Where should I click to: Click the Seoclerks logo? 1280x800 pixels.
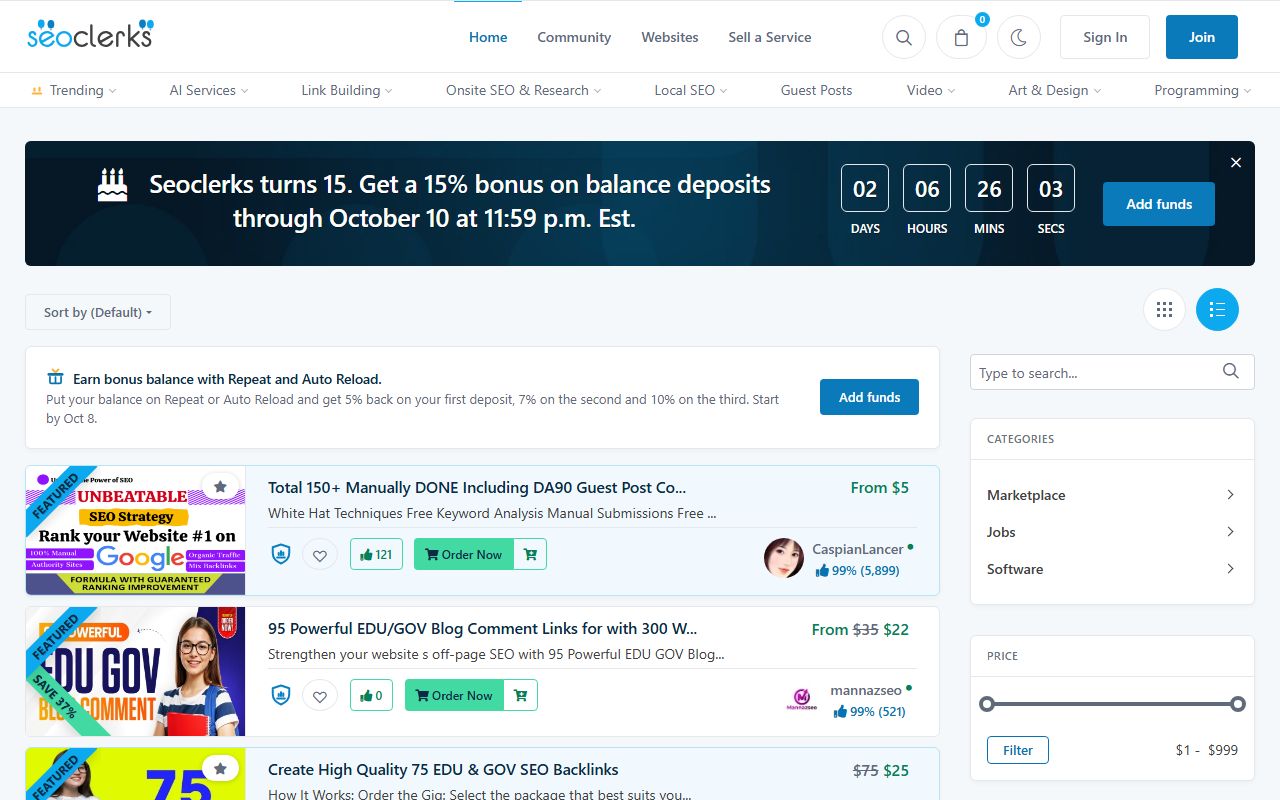click(x=90, y=35)
